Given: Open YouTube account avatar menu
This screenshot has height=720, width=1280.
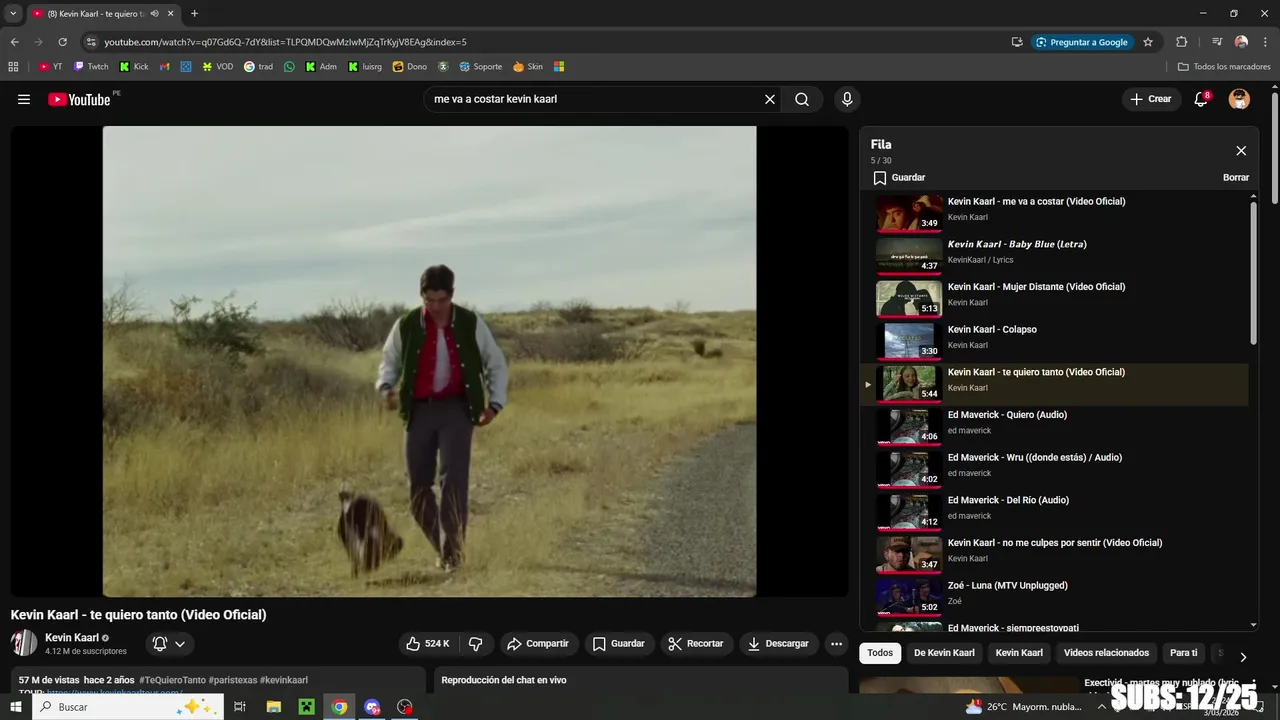Looking at the screenshot, I should (1239, 99).
